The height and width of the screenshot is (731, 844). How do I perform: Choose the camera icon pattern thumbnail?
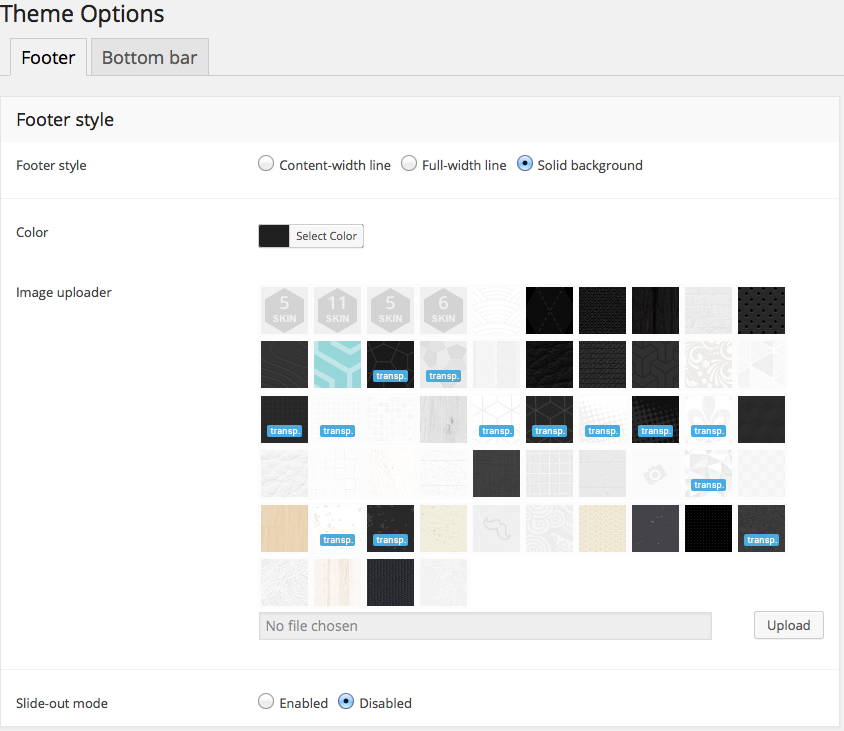(655, 474)
